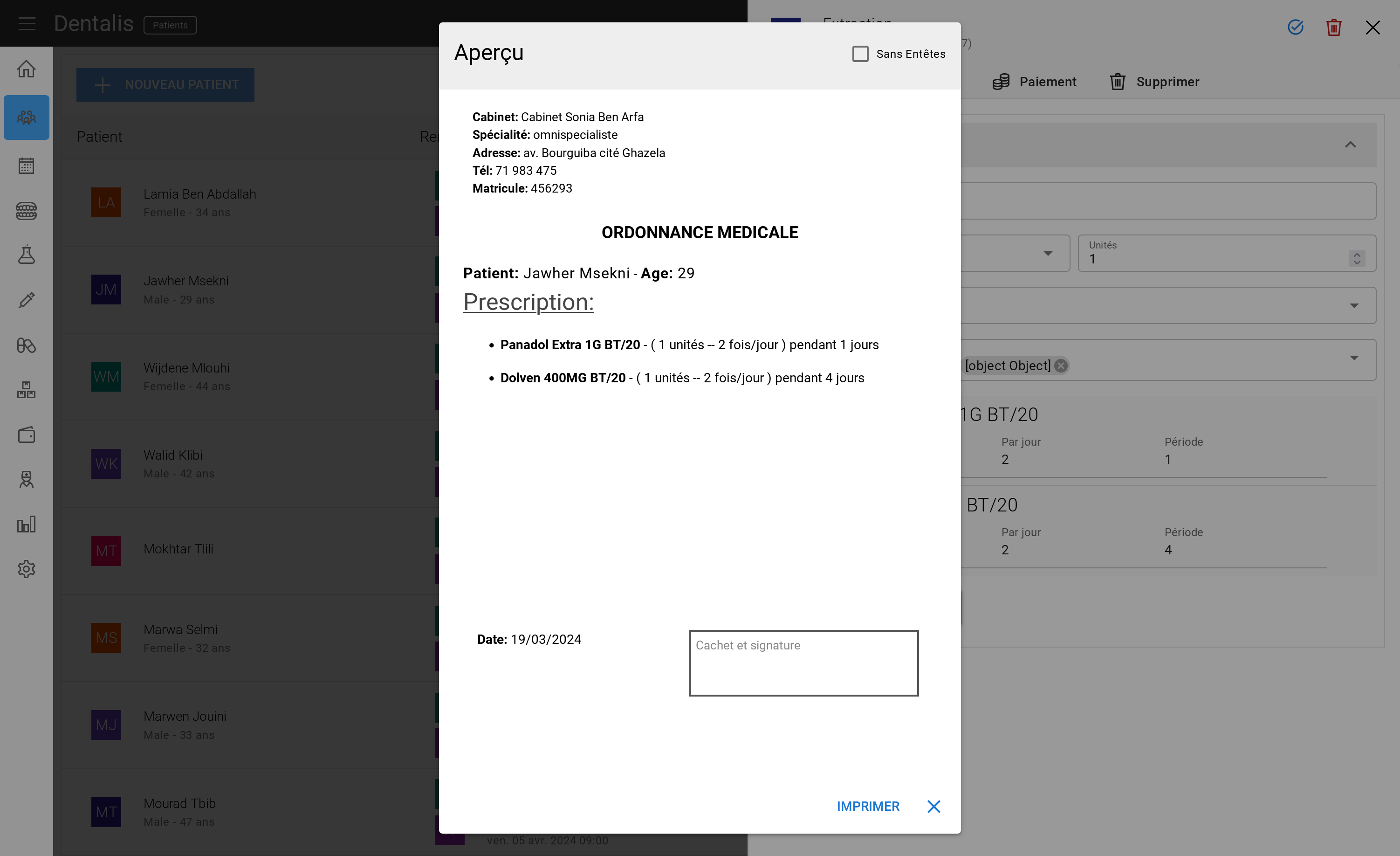Screen dimensions: 1400x856
Task: Open the wallet sidebar icon
Action: pos(26,435)
